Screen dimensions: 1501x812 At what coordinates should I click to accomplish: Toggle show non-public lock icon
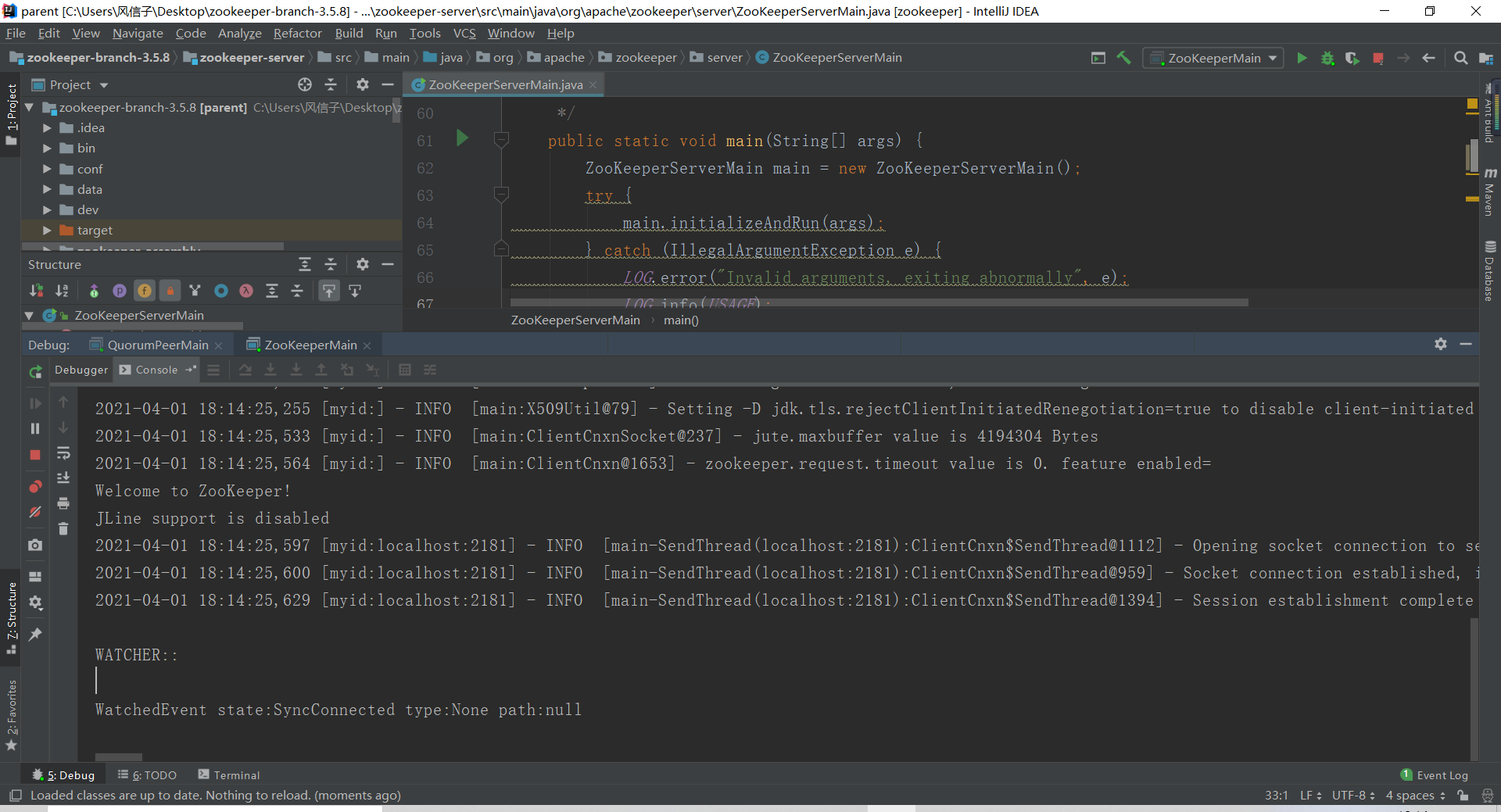tap(170, 291)
